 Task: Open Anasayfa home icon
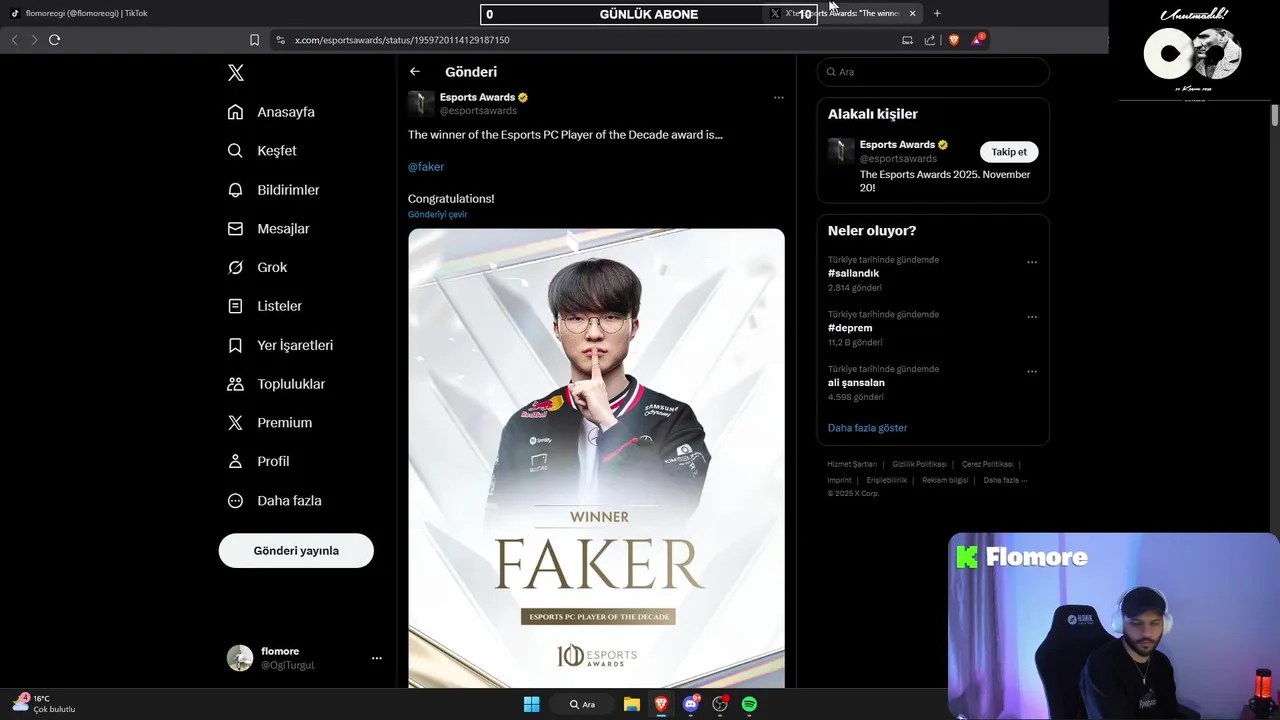coord(235,112)
